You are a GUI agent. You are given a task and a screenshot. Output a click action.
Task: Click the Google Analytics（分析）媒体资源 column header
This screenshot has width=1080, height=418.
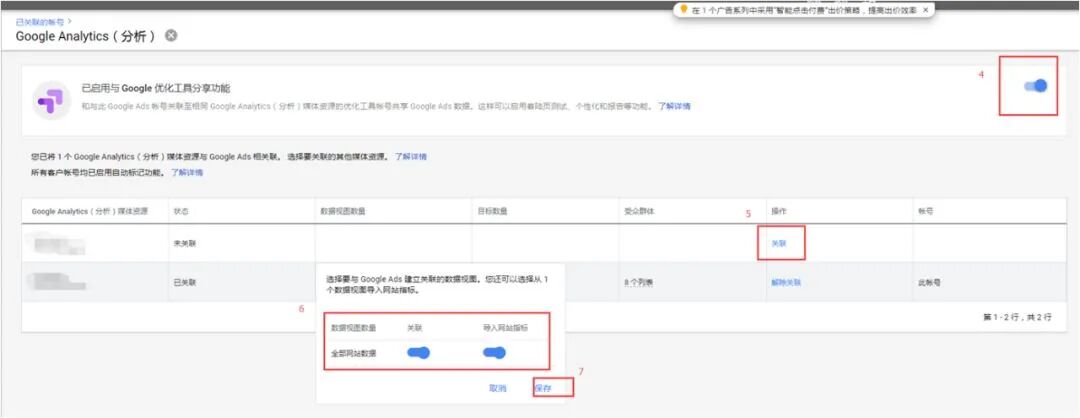(90, 211)
